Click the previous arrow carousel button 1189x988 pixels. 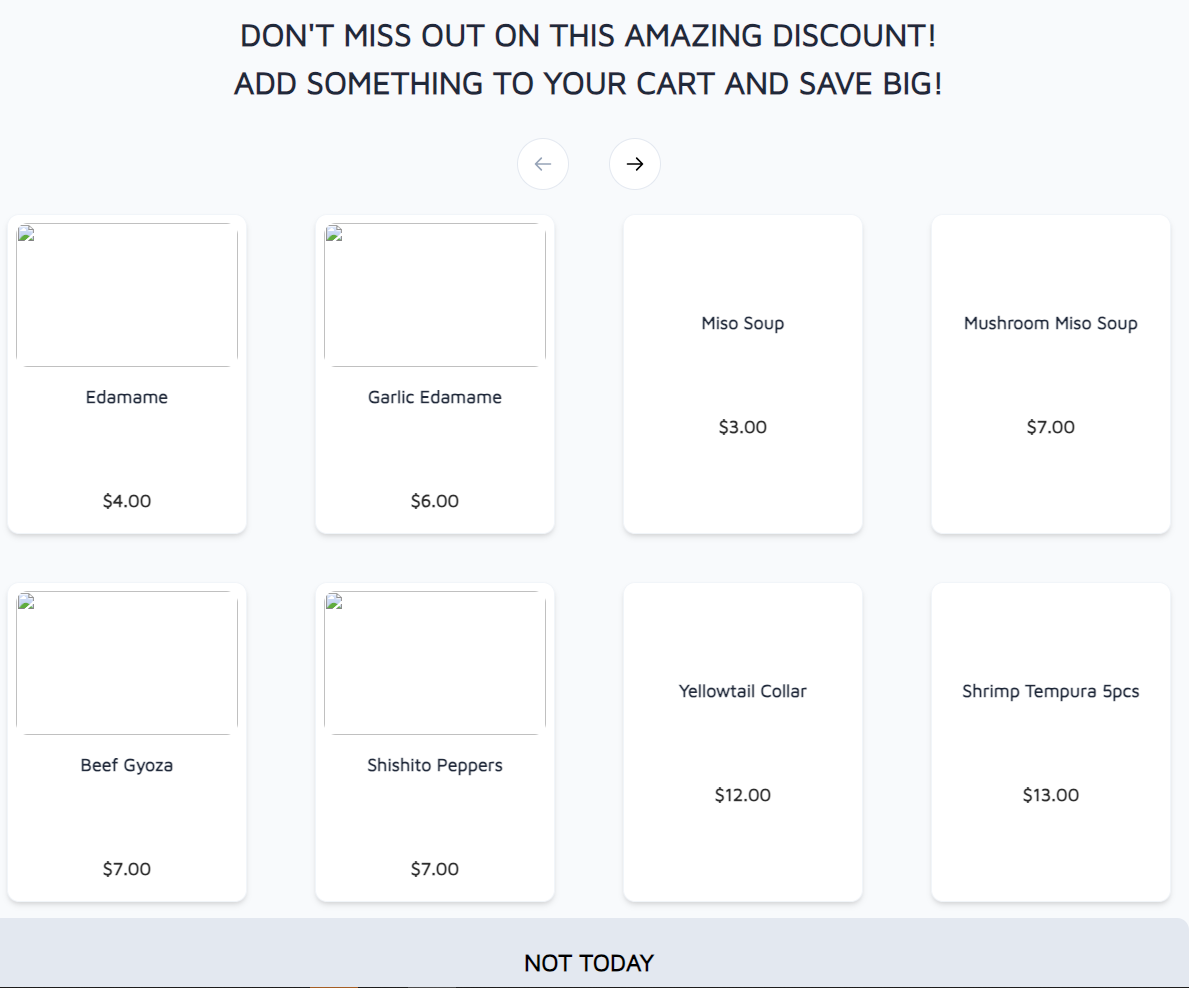543,164
